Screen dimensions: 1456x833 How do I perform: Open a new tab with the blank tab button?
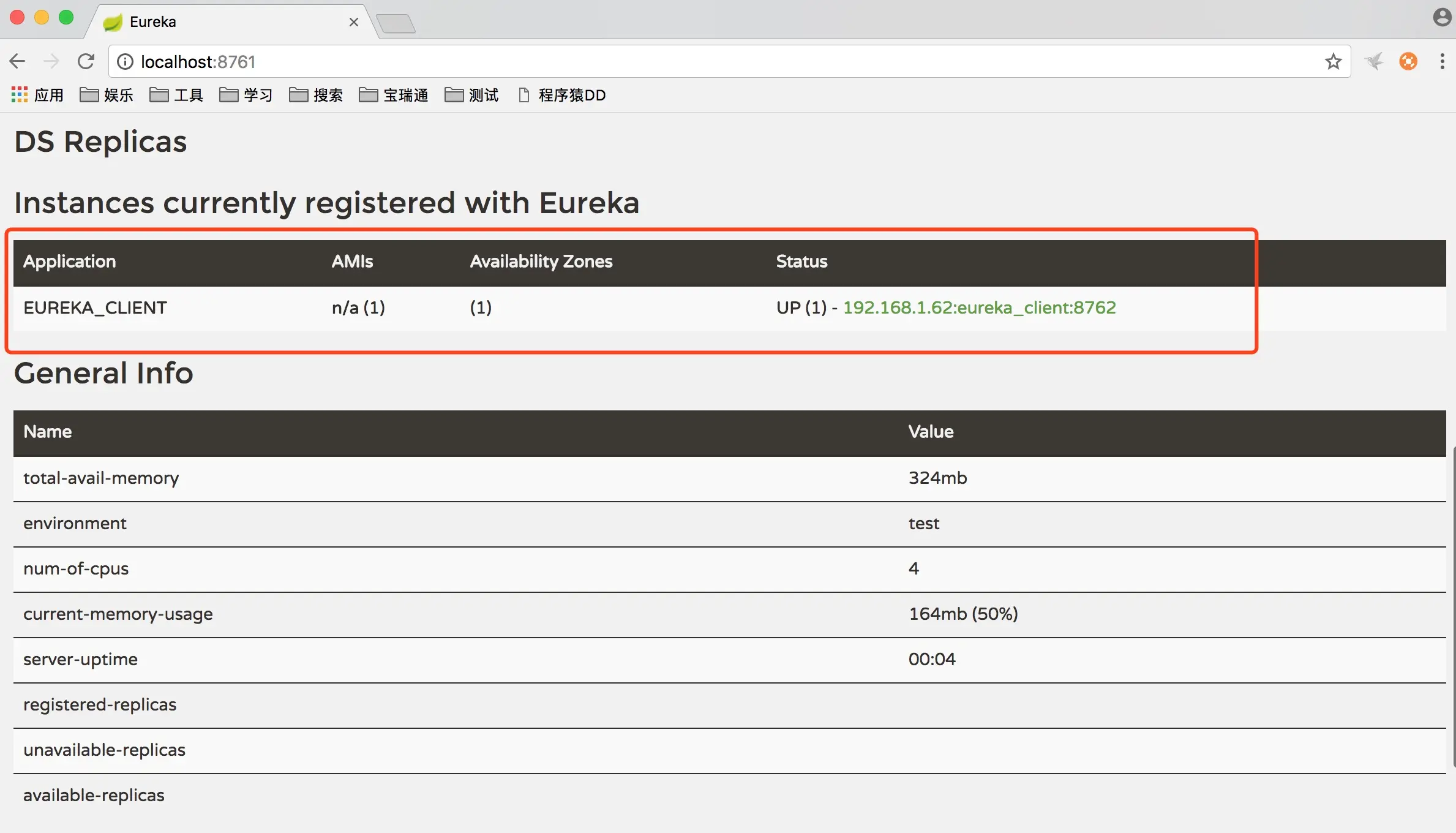pos(396,24)
